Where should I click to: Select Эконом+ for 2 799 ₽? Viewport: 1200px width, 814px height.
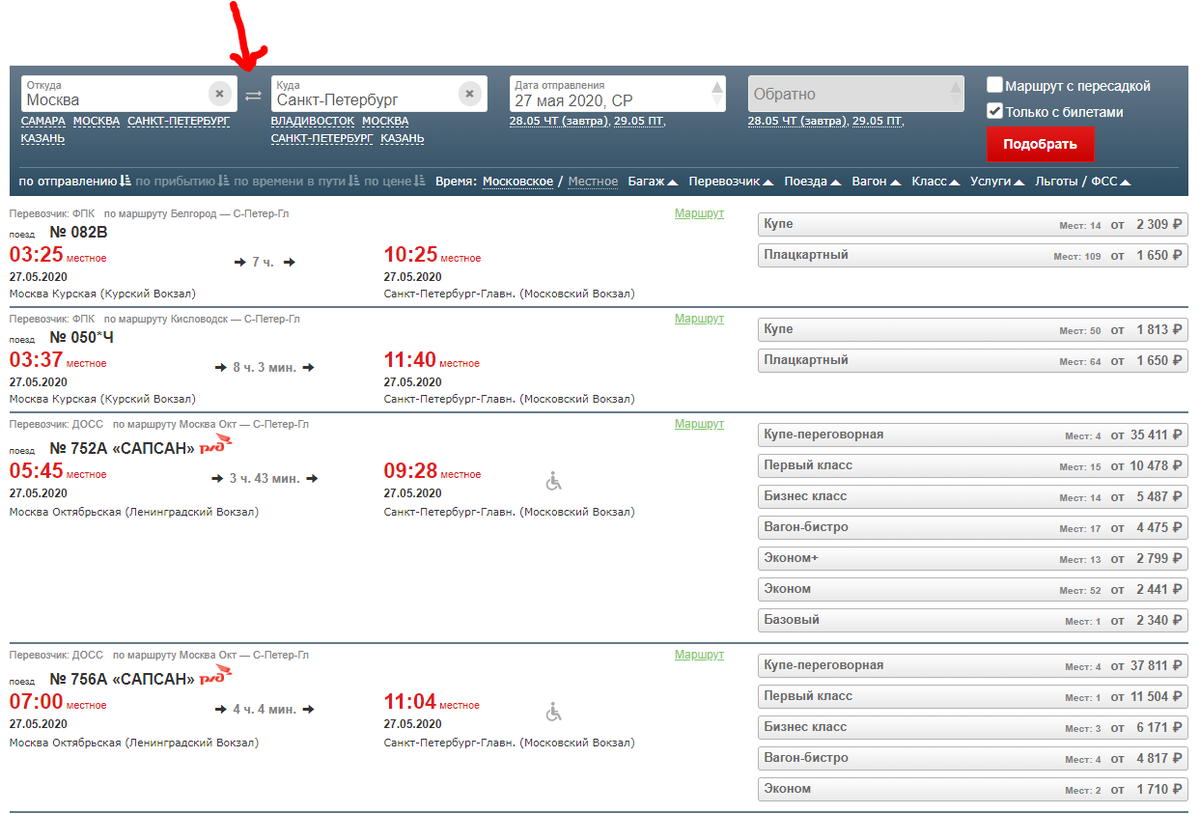tap(973, 559)
